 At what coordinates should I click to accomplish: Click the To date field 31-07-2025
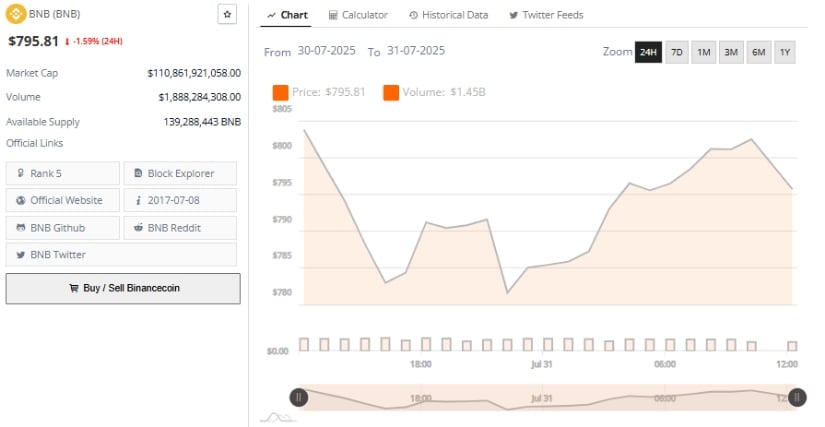[416, 51]
